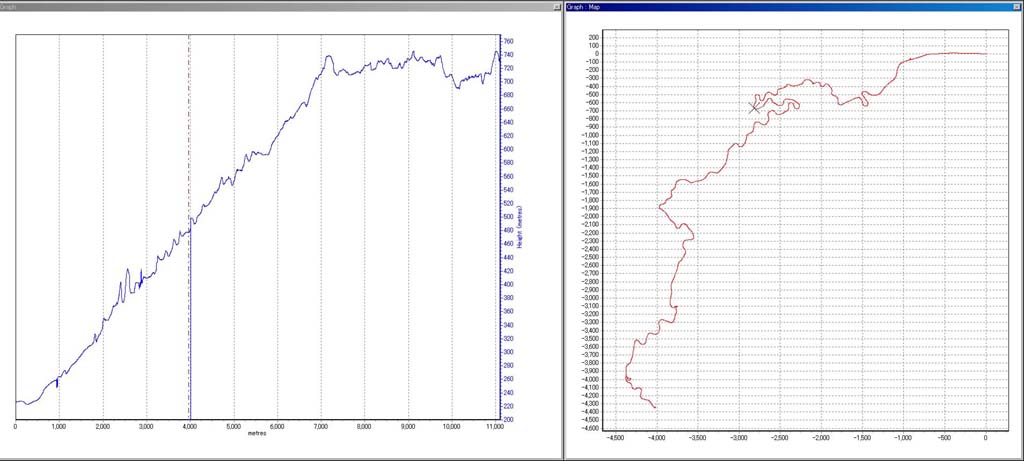Click the Graph : Map title bar

(780, 6)
